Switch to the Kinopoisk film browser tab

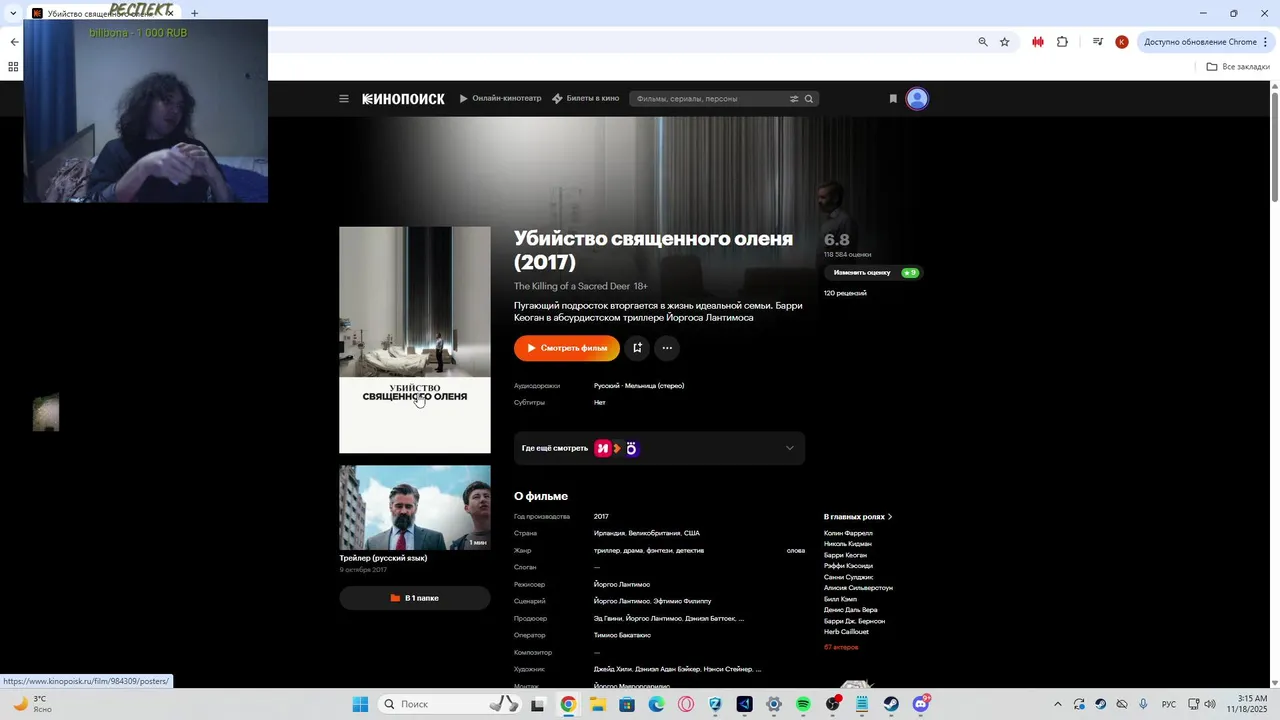[x=104, y=13]
